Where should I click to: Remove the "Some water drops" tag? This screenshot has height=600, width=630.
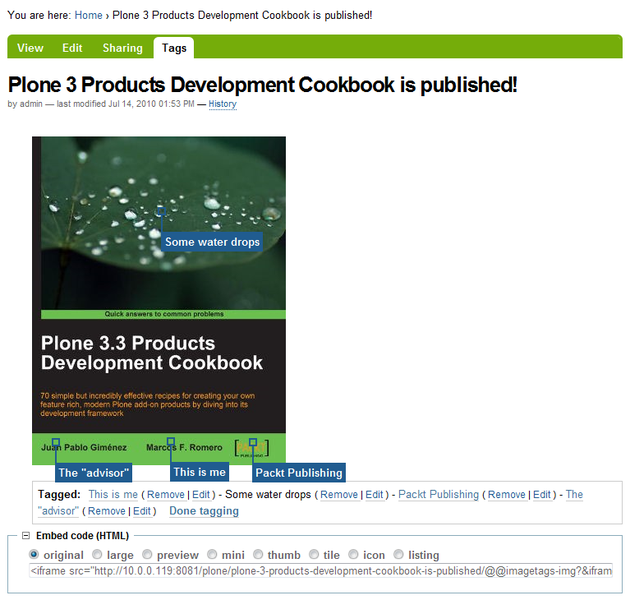coord(339,495)
